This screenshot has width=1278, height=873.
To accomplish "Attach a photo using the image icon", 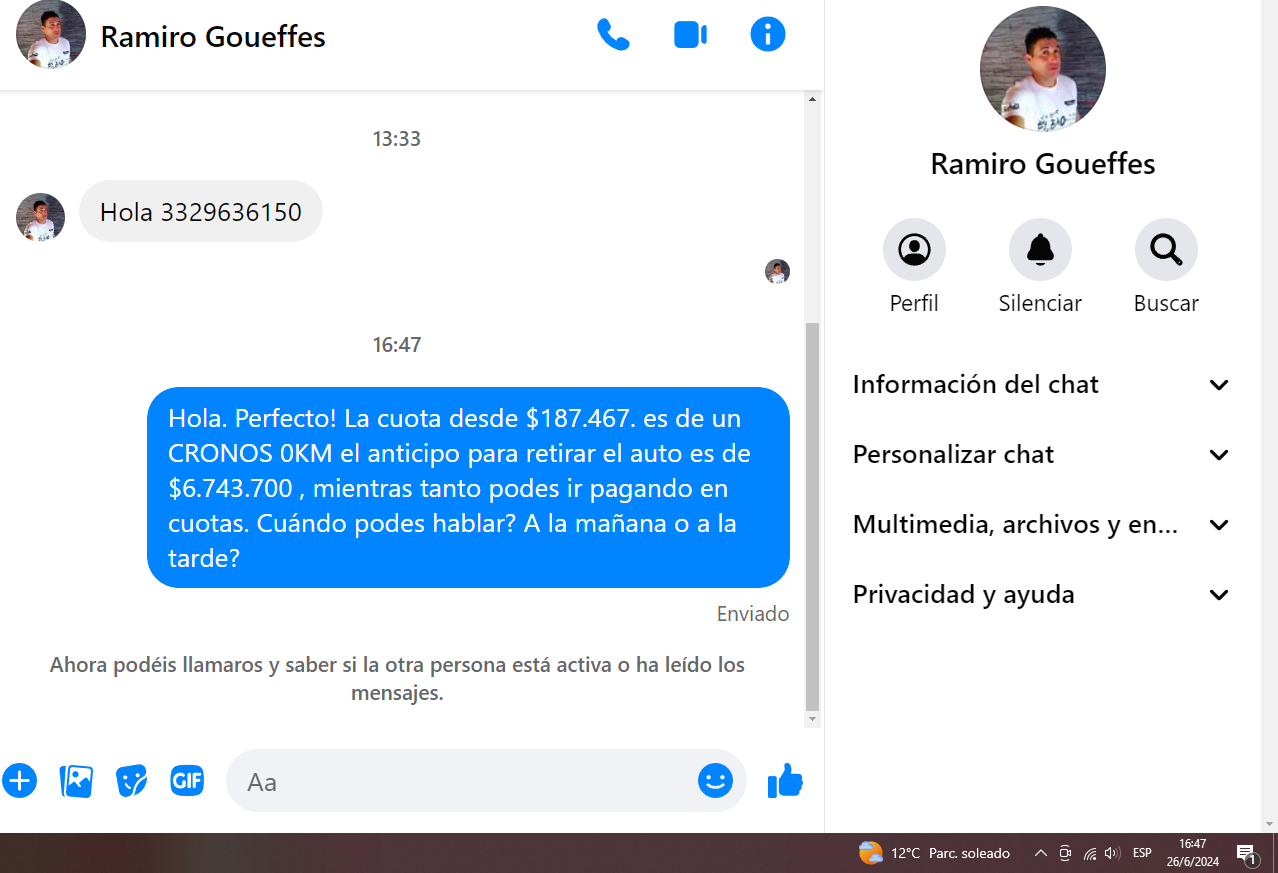I will coord(76,781).
